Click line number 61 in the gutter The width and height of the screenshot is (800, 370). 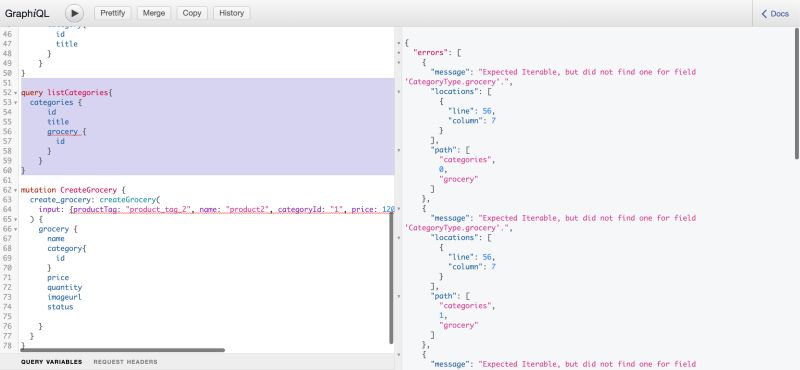(x=7, y=180)
